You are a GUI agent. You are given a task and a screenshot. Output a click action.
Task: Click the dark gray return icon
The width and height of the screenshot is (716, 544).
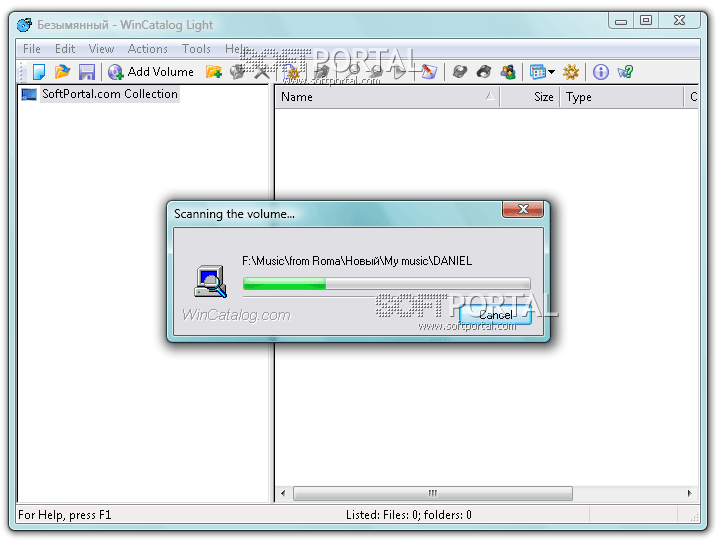(x=484, y=72)
